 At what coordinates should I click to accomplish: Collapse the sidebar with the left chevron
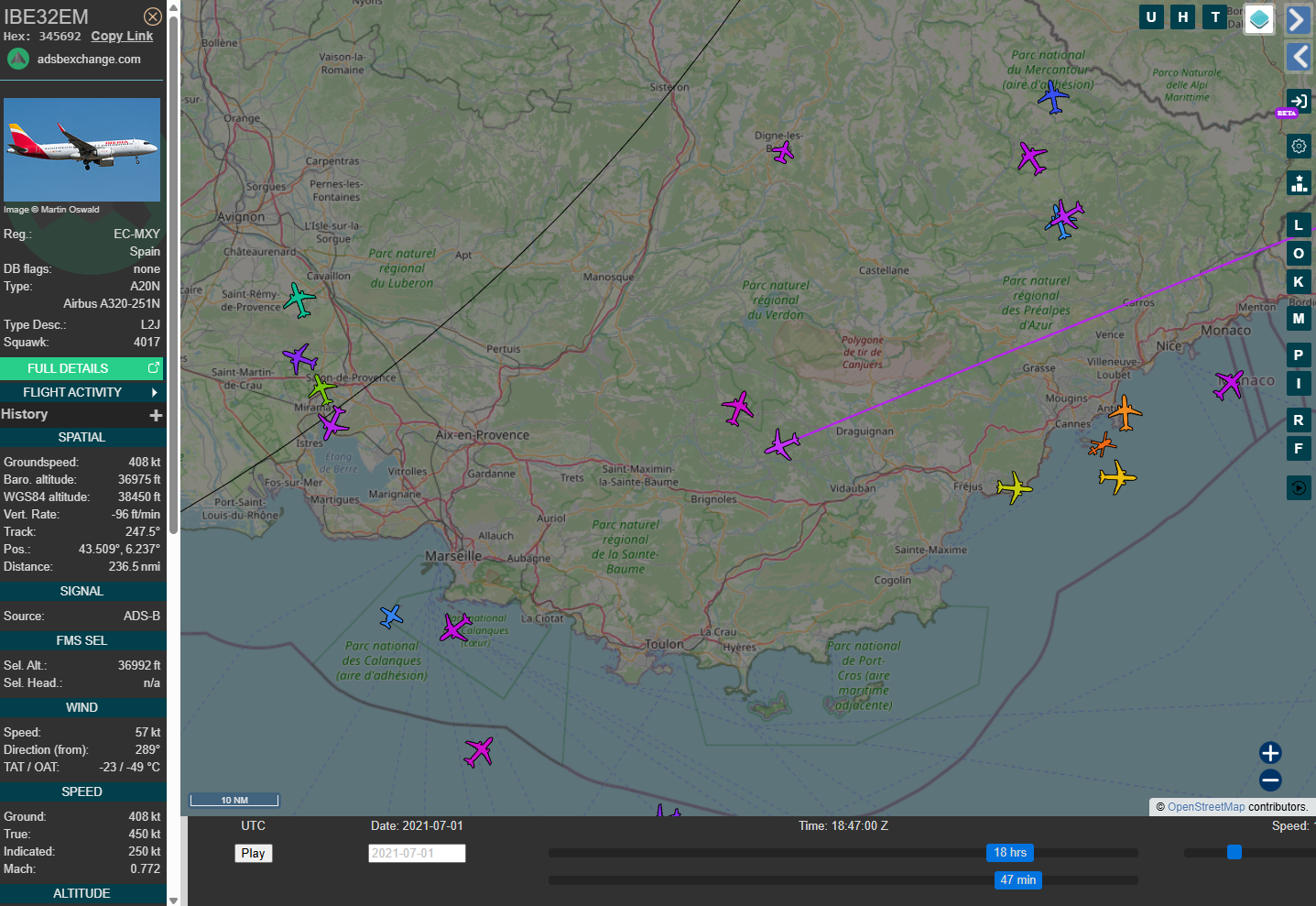coord(1299,57)
